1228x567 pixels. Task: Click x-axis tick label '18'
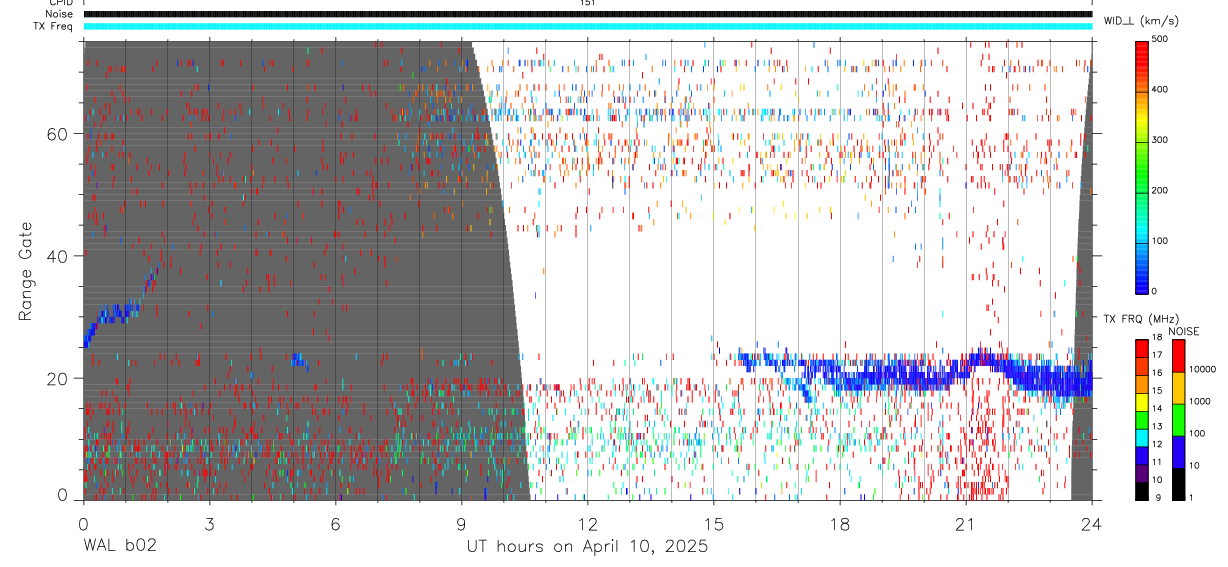840,524
